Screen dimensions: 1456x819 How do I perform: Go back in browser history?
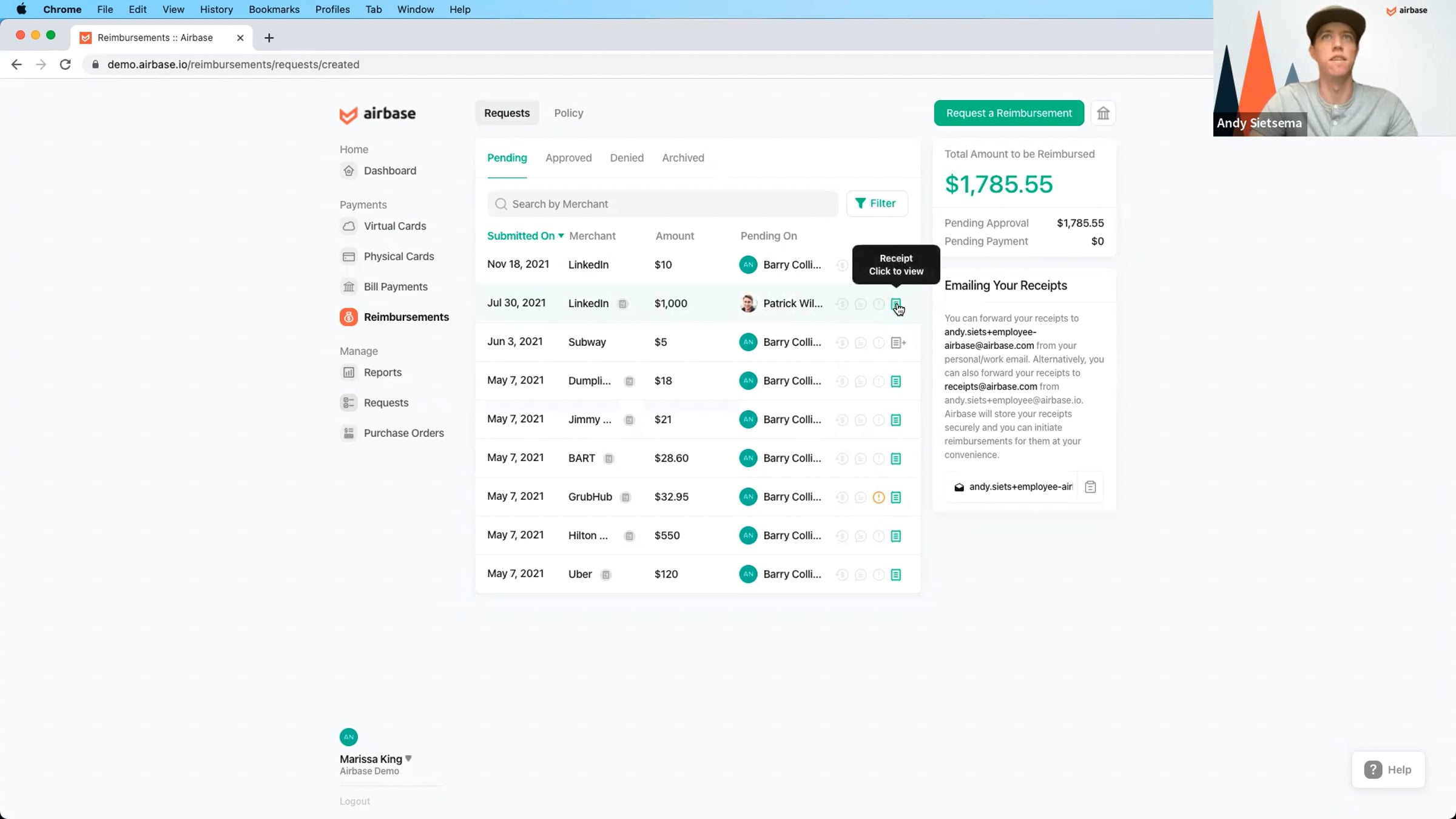(16, 64)
